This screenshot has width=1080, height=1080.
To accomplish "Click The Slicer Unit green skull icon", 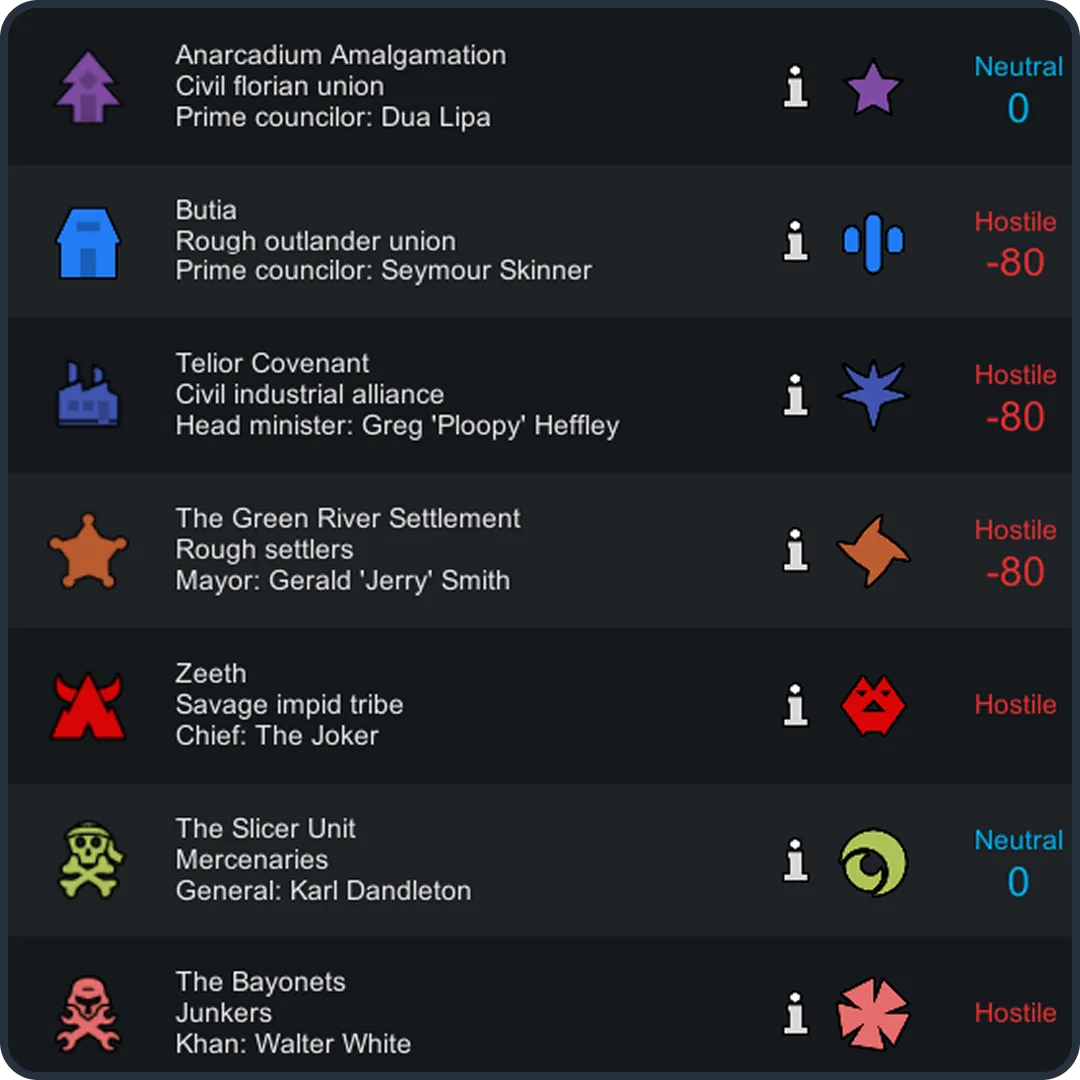I will click(90, 860).
